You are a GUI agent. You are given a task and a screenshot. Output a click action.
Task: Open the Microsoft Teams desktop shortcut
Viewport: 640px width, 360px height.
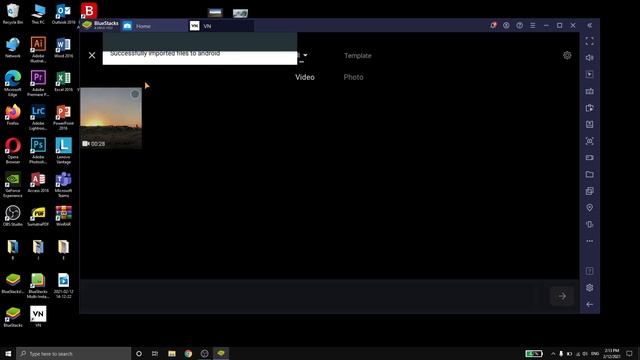tap(63, 184)
